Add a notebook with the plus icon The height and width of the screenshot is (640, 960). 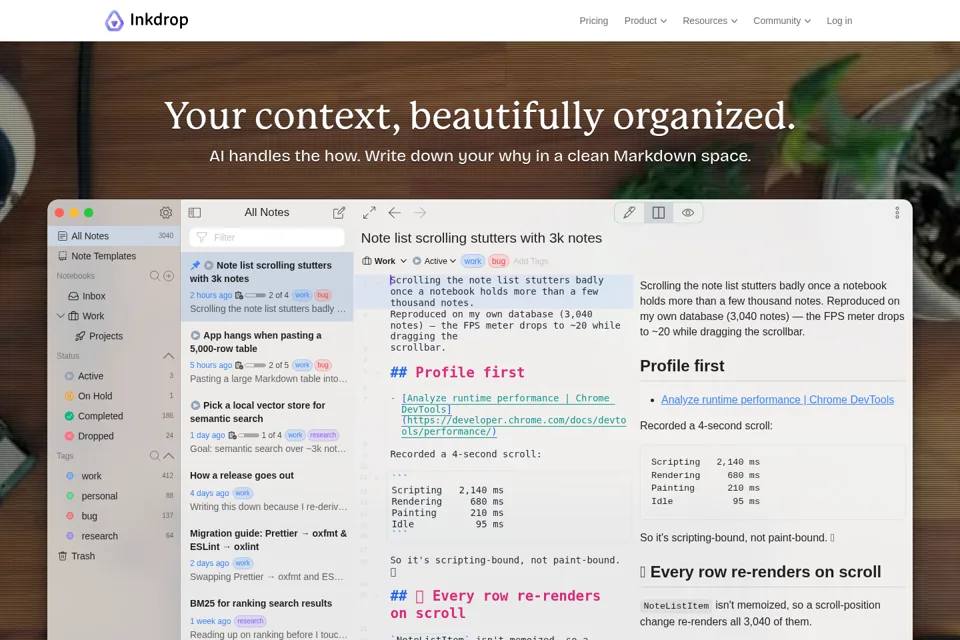click(169, 276)
